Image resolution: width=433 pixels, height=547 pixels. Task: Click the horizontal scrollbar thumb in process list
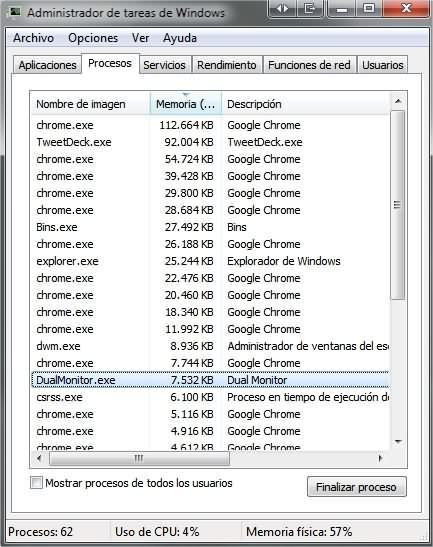pos(139,458)
